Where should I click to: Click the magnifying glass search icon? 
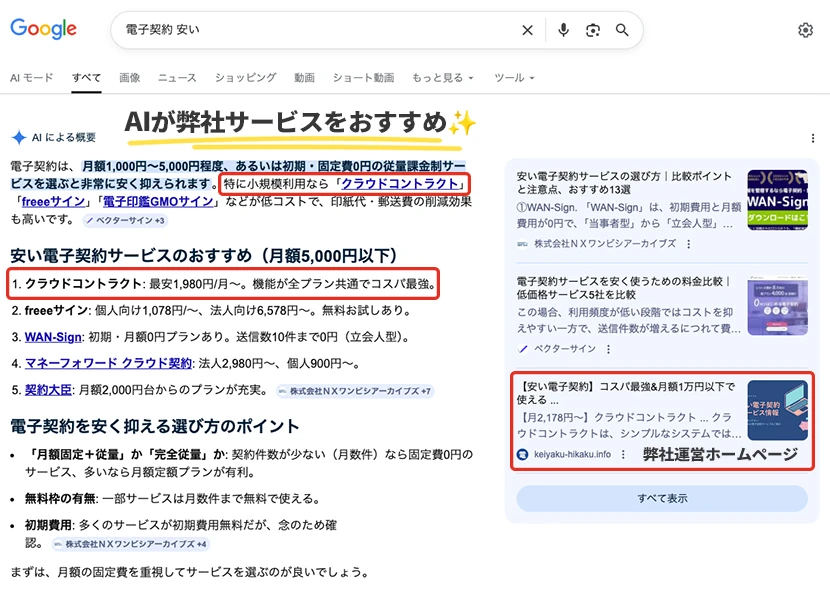pos(622,30)
